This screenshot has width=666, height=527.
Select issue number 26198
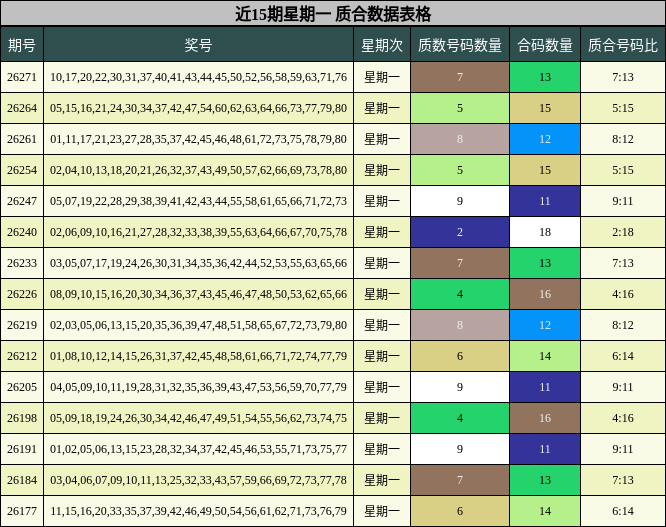[x=22, y=418]
